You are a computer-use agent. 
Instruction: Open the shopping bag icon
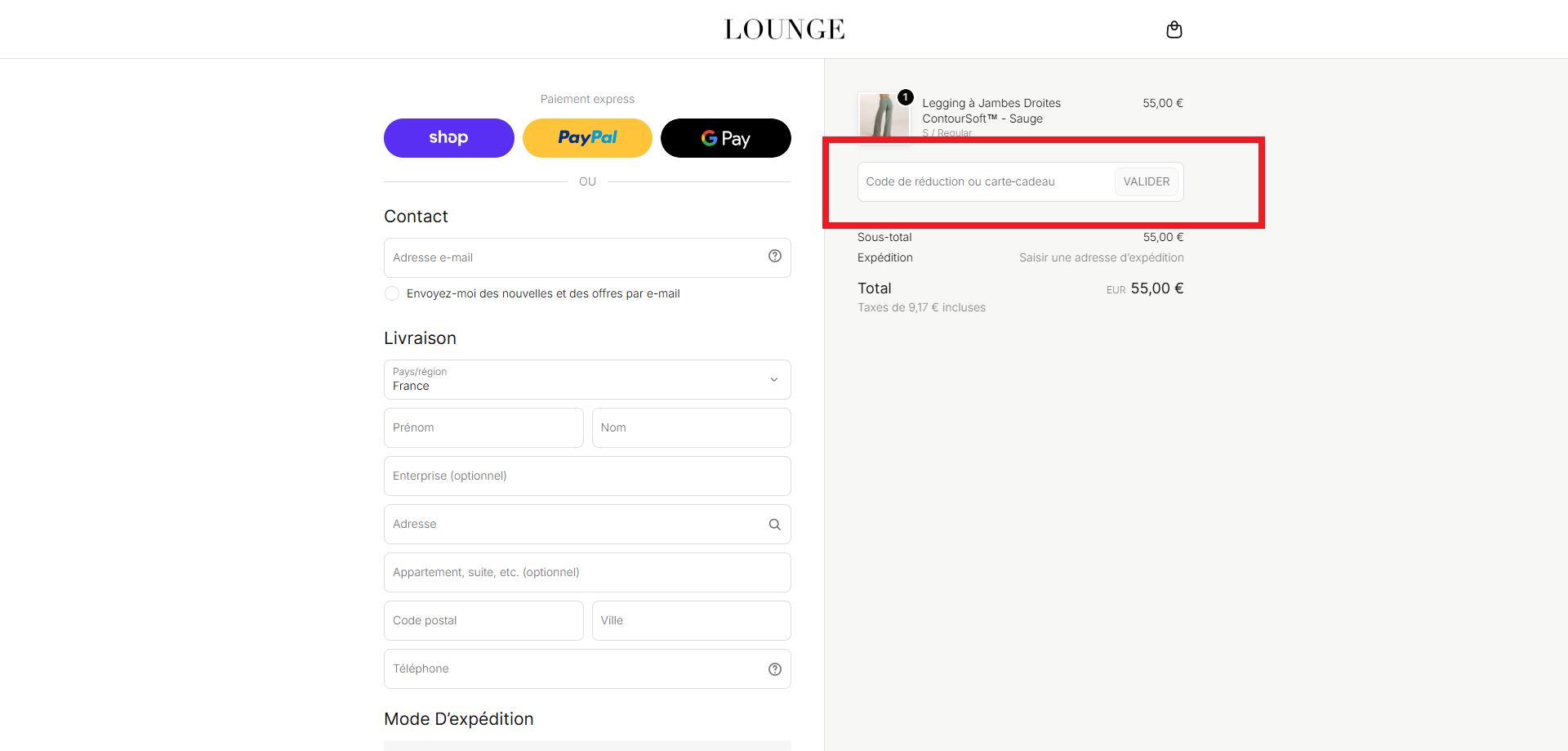point(1174,29)
